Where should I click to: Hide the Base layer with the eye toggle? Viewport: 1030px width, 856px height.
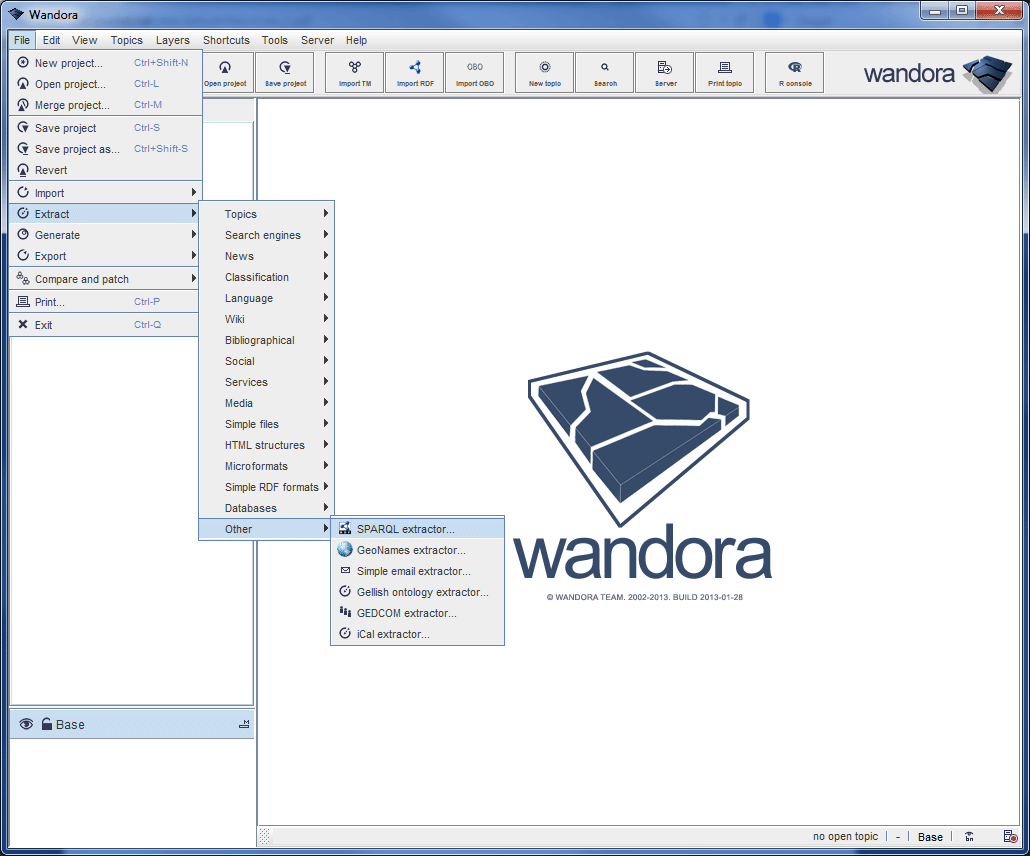(25, 724)
